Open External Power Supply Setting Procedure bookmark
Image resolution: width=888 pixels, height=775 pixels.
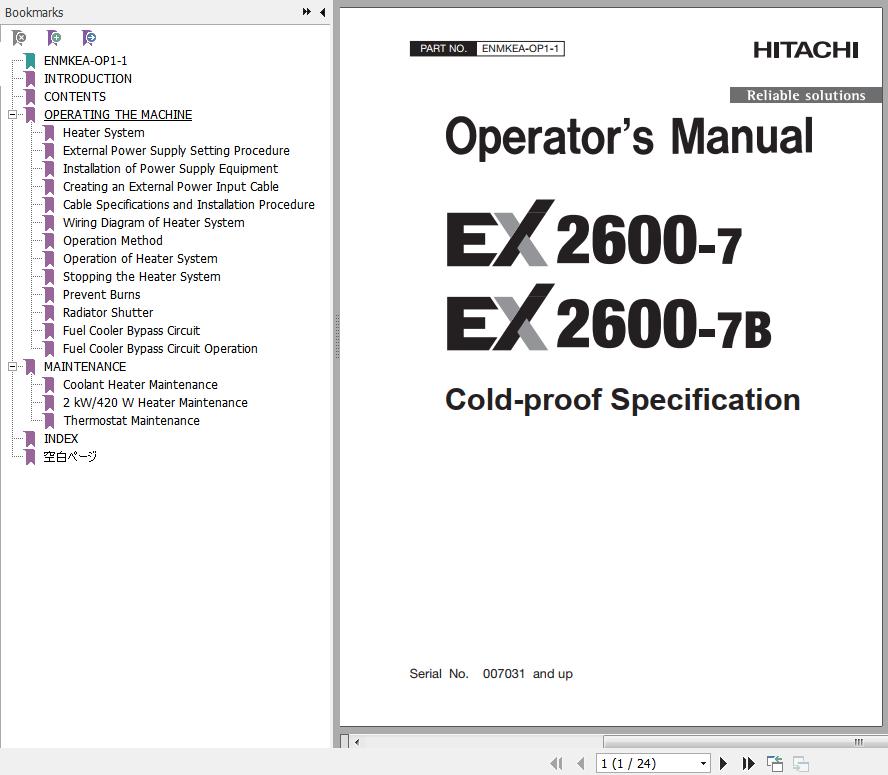pyautogui.click(x=176, y=151)
